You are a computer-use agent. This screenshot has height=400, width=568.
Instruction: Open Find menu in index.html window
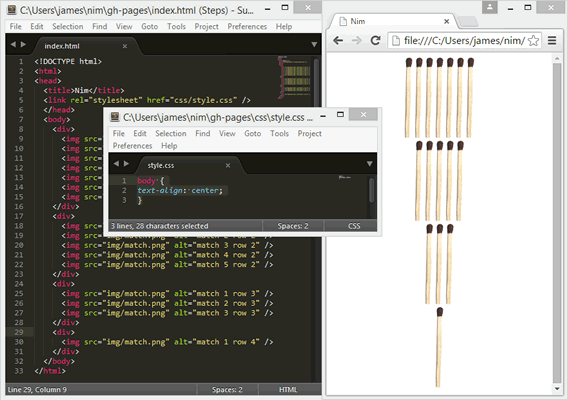99,26
